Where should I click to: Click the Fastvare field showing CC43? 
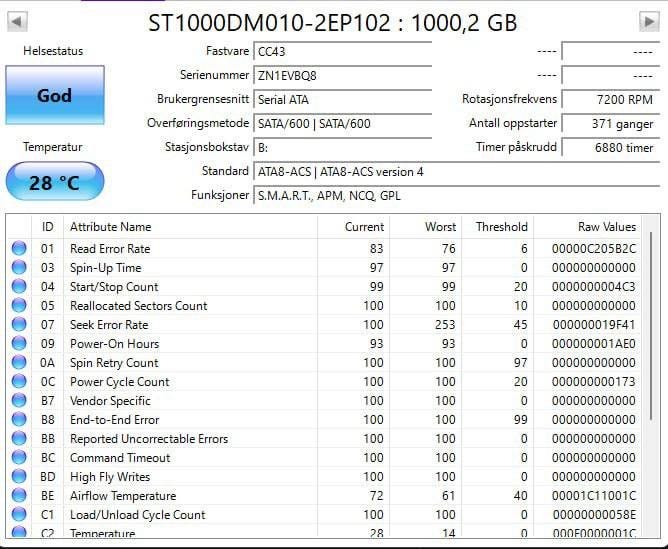[343, 52]
